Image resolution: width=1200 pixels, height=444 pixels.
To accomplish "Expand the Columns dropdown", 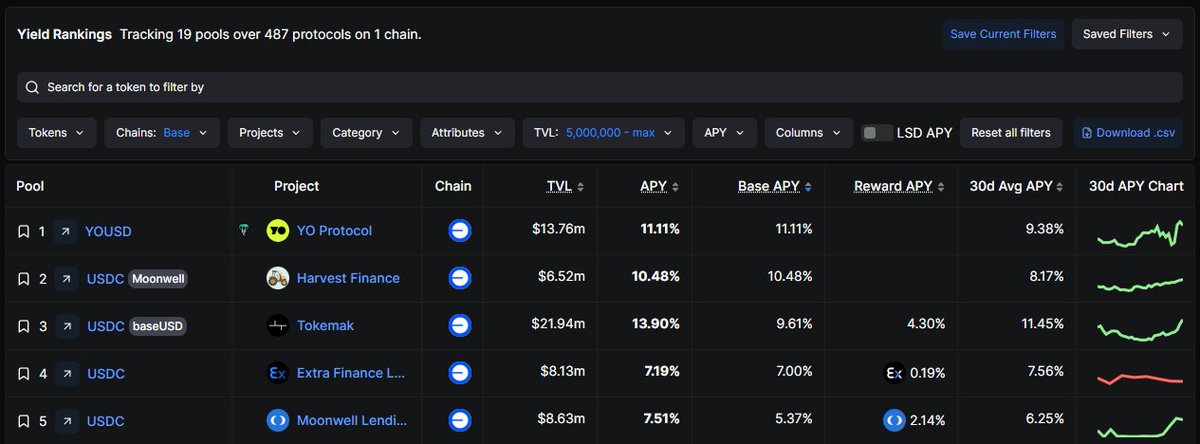I will [808, 132].
